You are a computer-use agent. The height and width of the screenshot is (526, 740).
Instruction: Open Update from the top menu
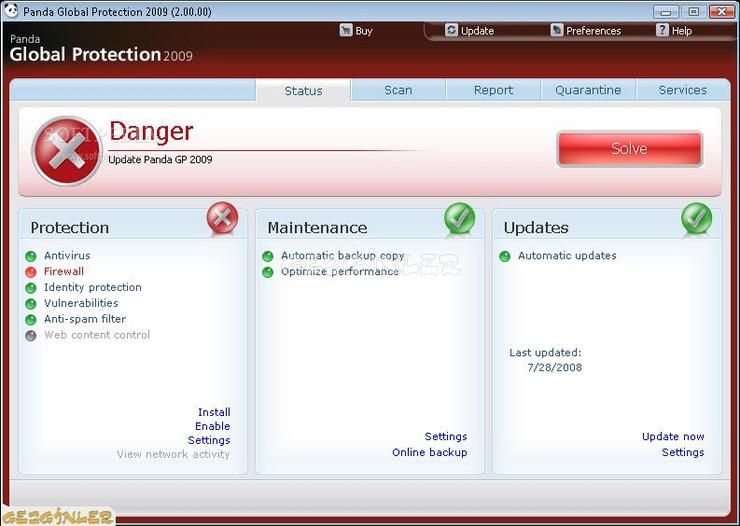477,31
